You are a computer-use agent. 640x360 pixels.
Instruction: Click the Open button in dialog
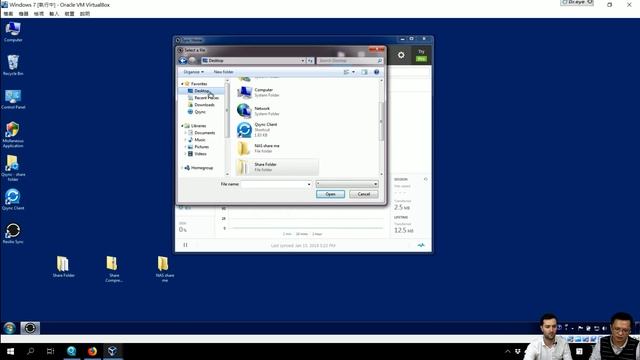(x=330, y=194)
